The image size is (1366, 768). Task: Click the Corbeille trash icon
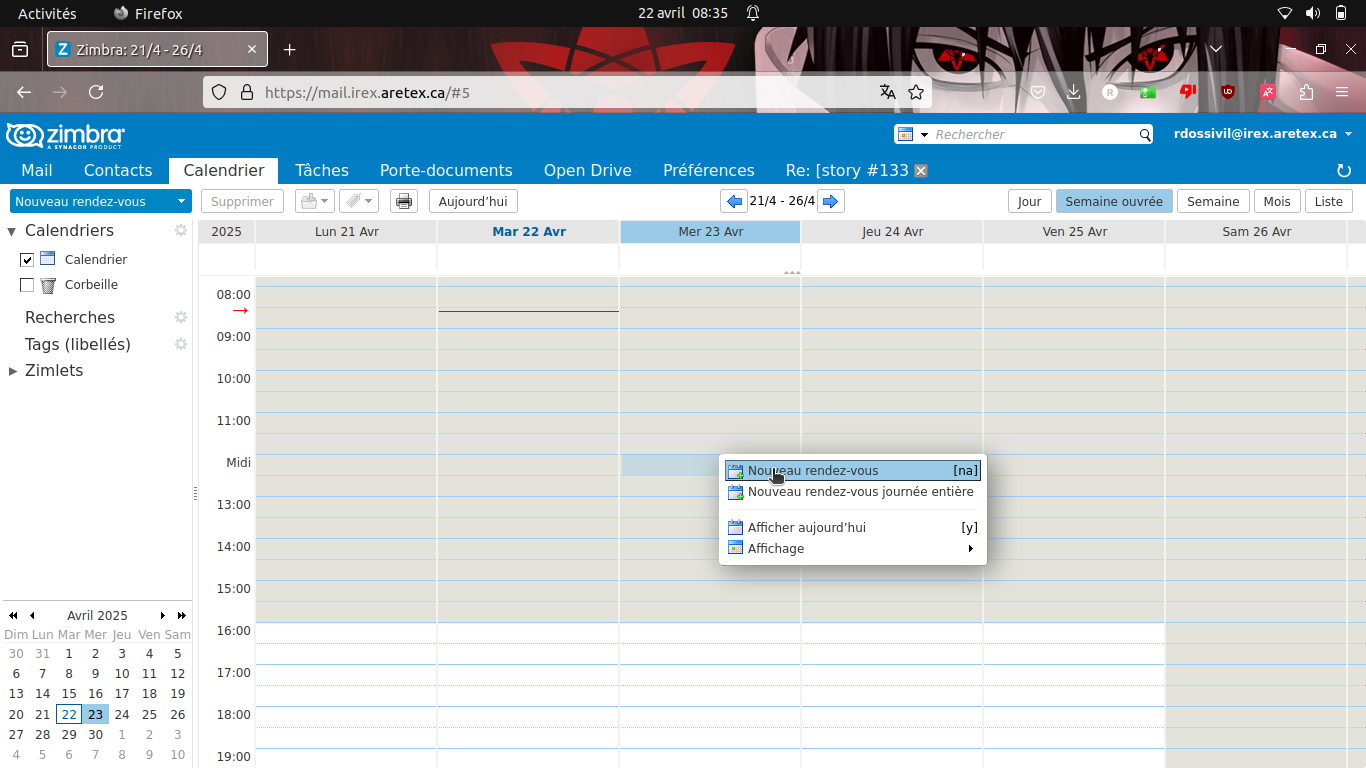coord(48,285)
